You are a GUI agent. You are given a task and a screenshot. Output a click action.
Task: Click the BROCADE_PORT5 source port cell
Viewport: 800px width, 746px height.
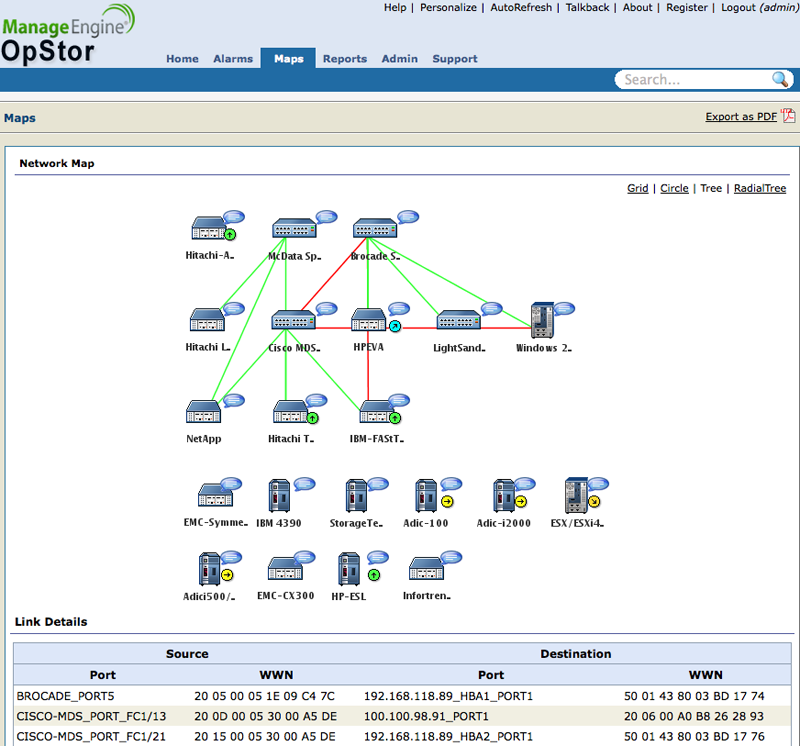pos(65,696)
